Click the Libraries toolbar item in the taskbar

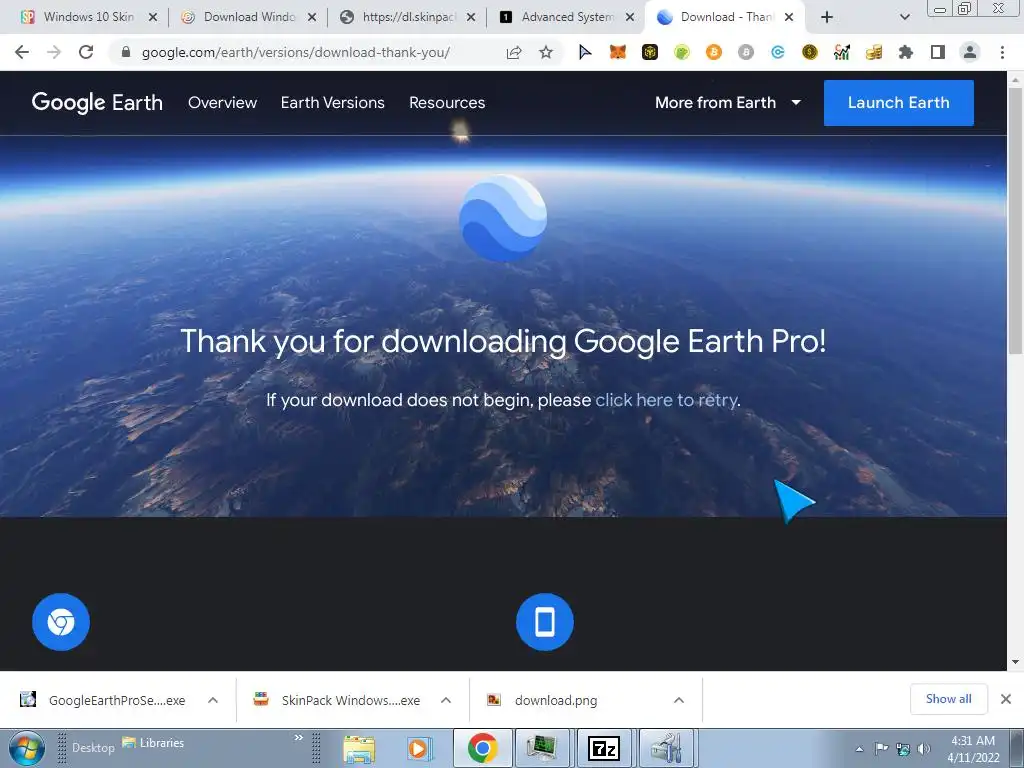pyautogui.click(x=153, y=743)
